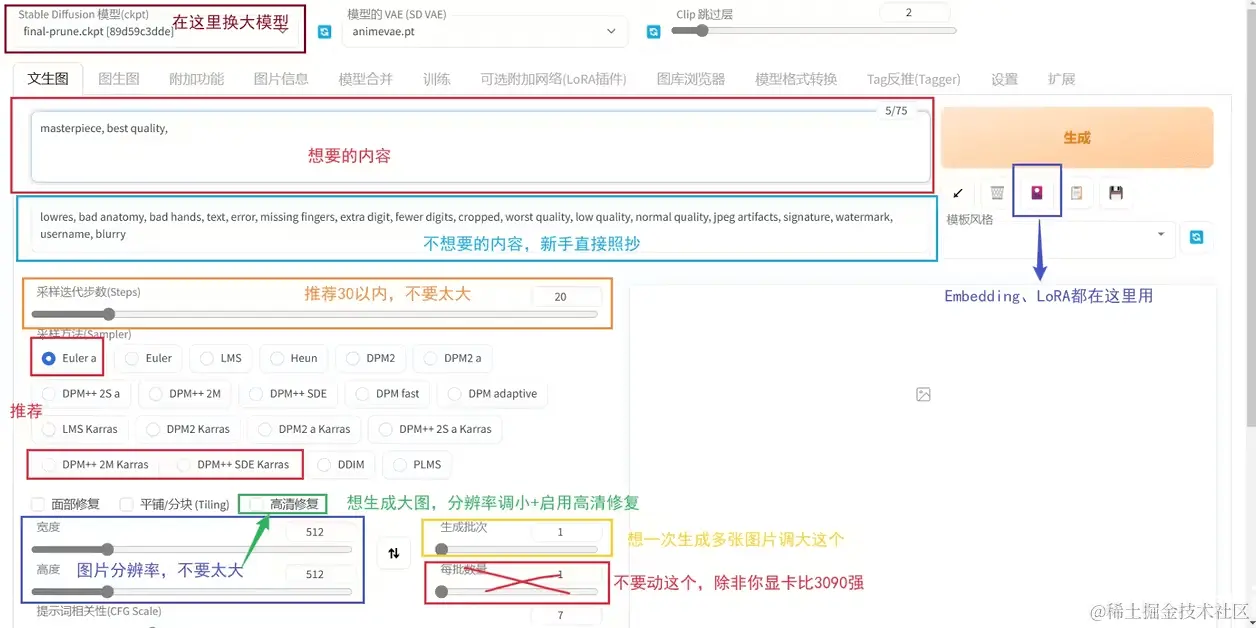This screenshot has width=1256, height=628.
Task: Pick the DPM++ SDE Karras sampler
Action: 233,464
